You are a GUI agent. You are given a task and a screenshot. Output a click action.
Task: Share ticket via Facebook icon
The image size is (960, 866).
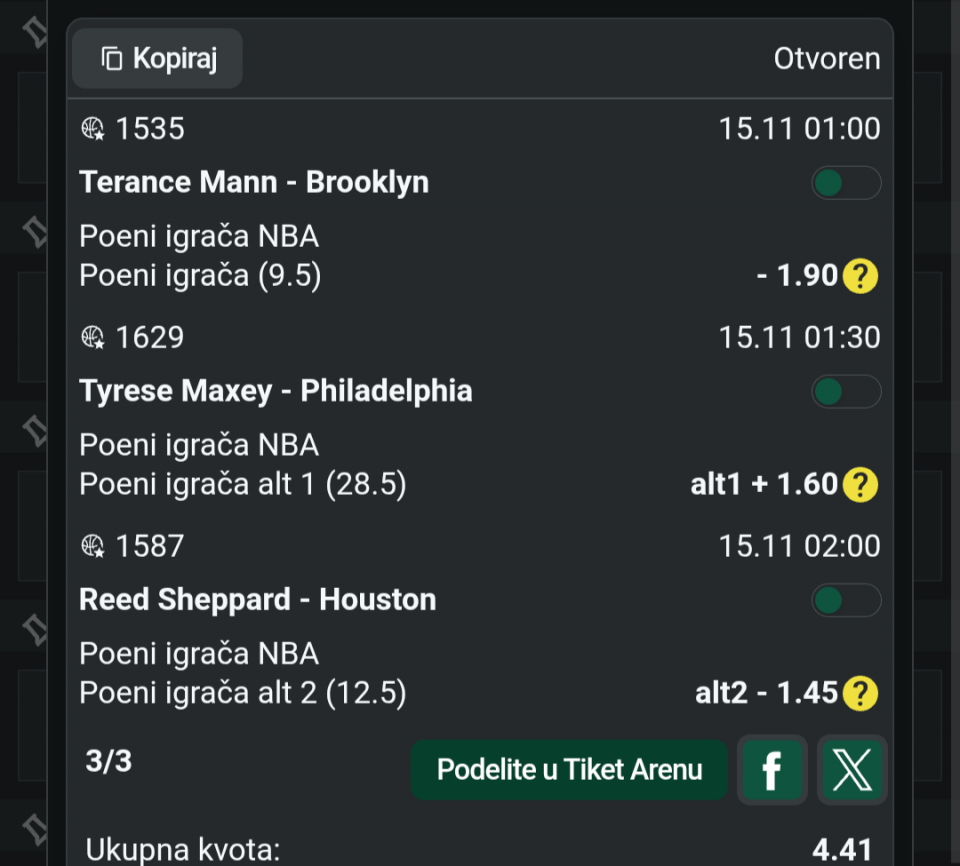[x=772, y=770]
